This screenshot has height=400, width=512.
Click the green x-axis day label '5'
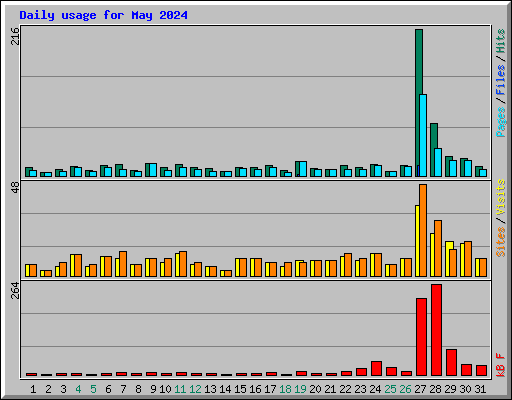[93, 389]
